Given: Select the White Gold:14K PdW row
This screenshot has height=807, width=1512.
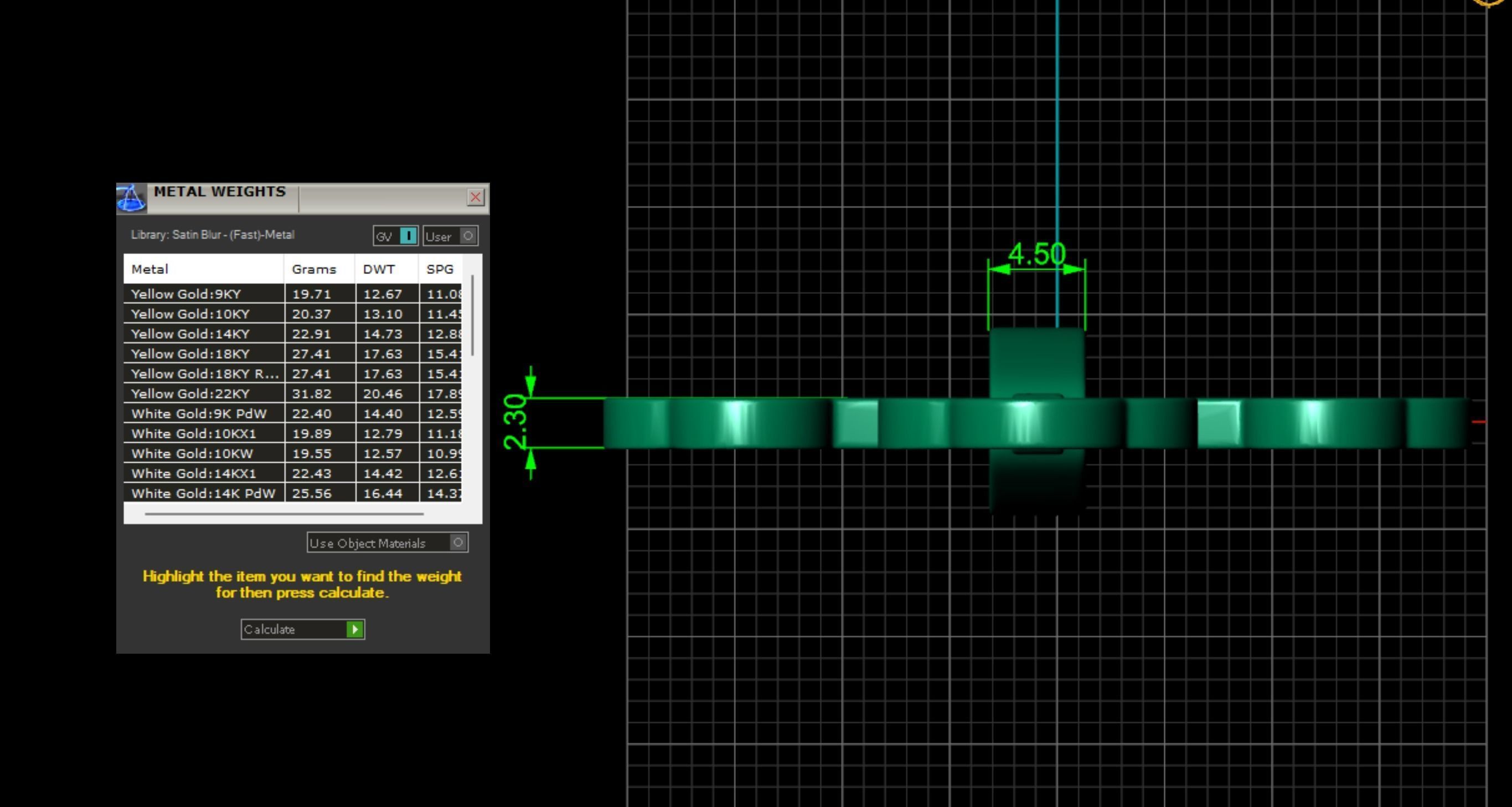Looking at the screenshot, I should pos(203,494).
